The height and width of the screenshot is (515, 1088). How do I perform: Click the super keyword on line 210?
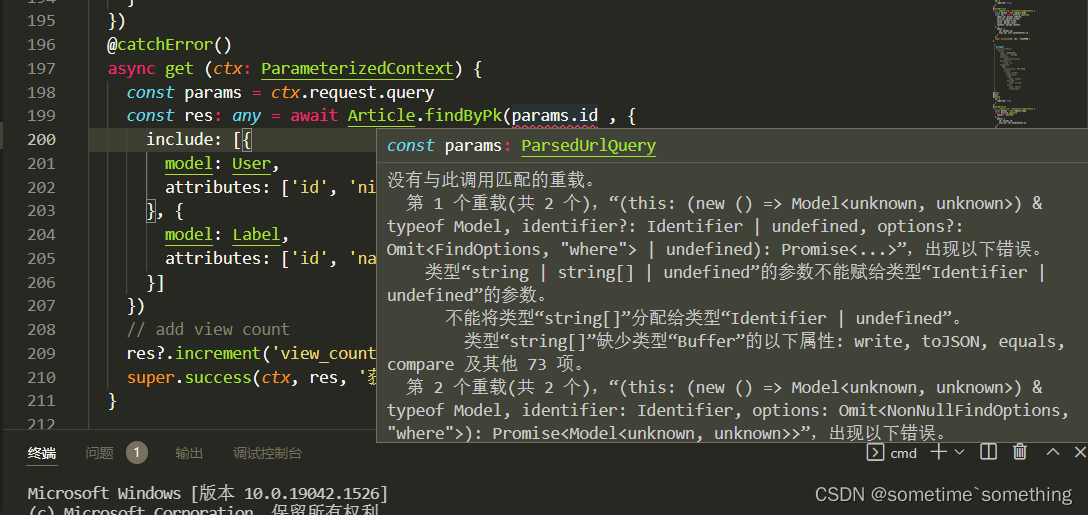(x=151, y=378)
